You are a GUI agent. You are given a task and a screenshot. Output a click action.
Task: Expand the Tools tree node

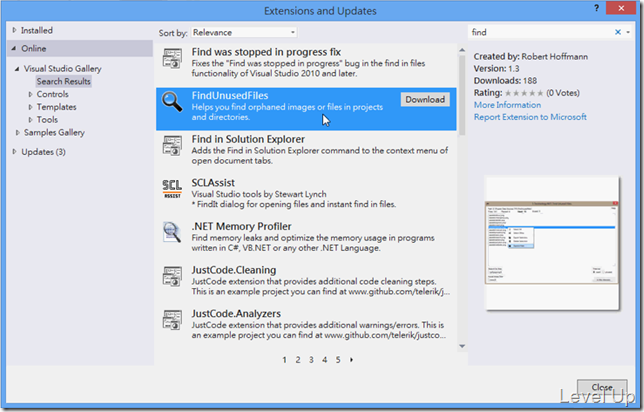tap(30, 120)
